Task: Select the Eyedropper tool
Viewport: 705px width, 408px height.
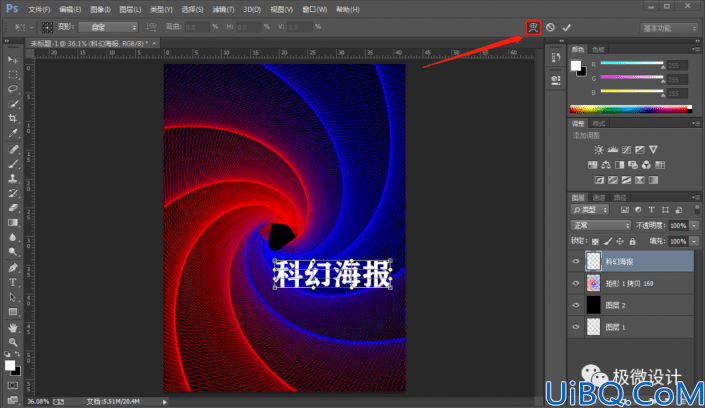Action: 13,133
